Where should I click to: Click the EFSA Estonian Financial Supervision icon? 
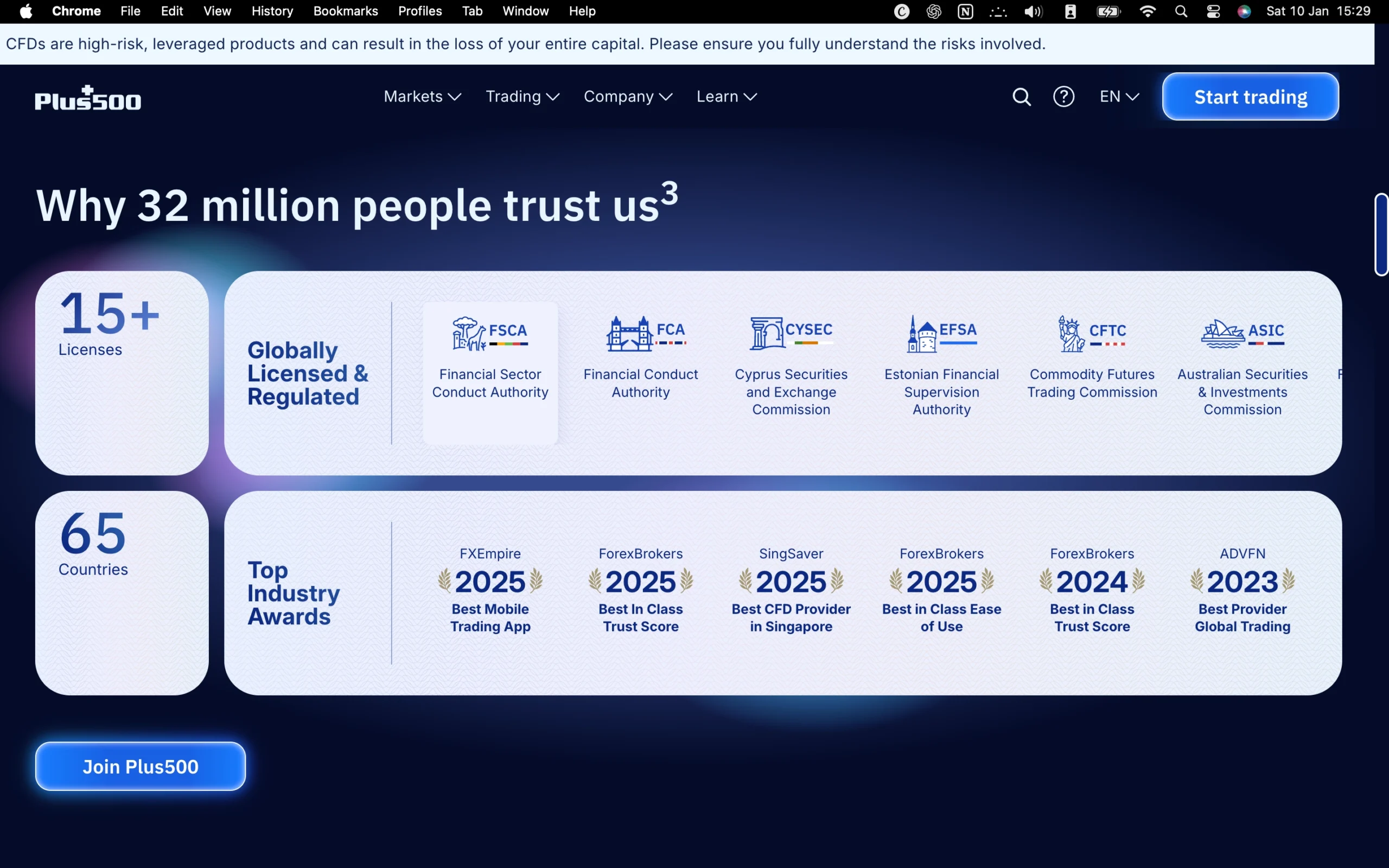coord(941,334)
